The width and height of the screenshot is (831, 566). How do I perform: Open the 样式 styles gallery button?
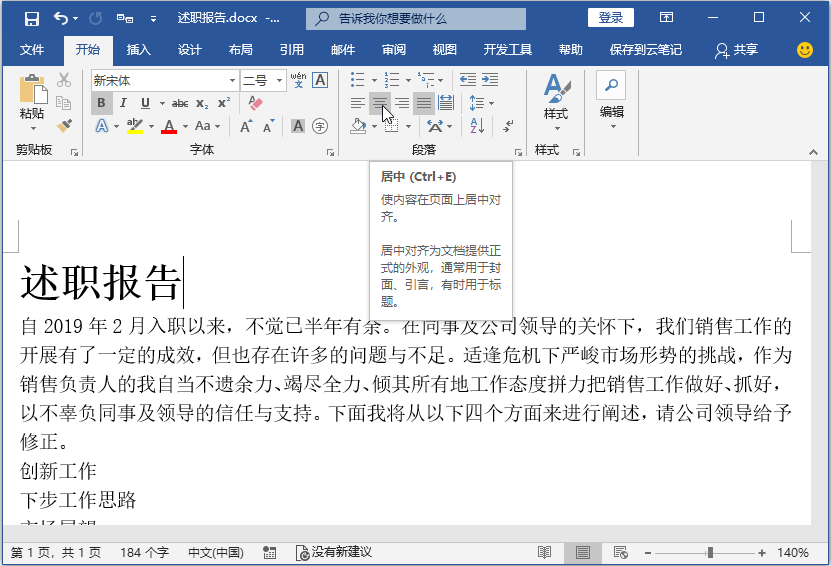coord(556,102)
